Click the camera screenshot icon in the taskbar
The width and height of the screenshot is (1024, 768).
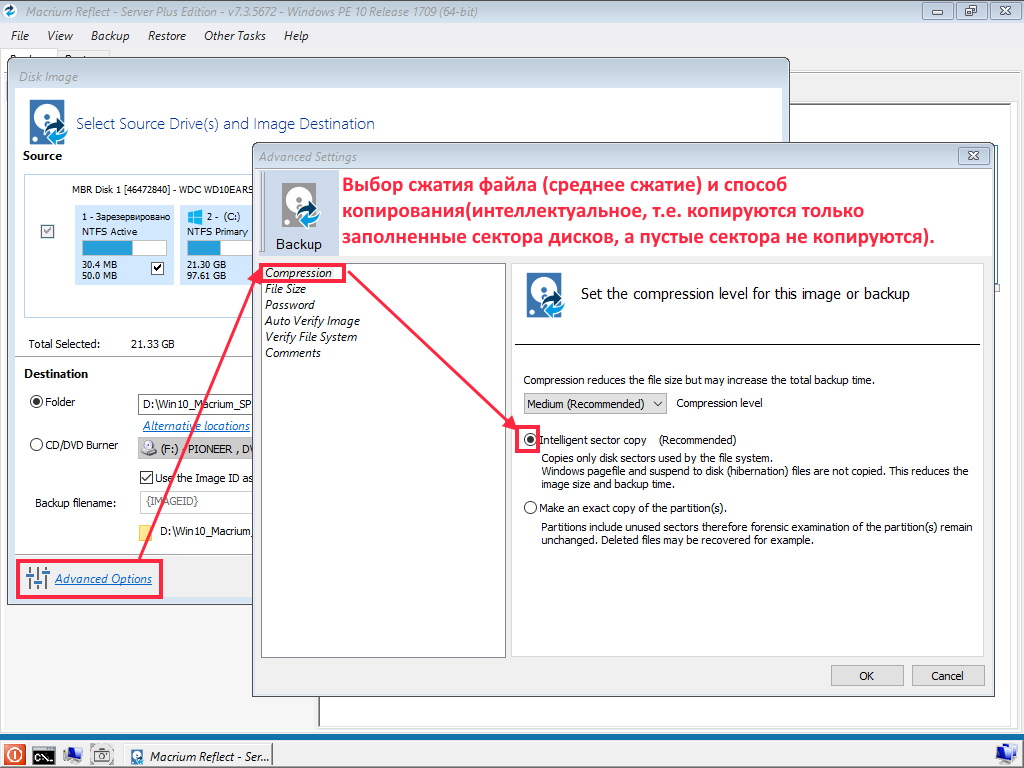point(102,755)
